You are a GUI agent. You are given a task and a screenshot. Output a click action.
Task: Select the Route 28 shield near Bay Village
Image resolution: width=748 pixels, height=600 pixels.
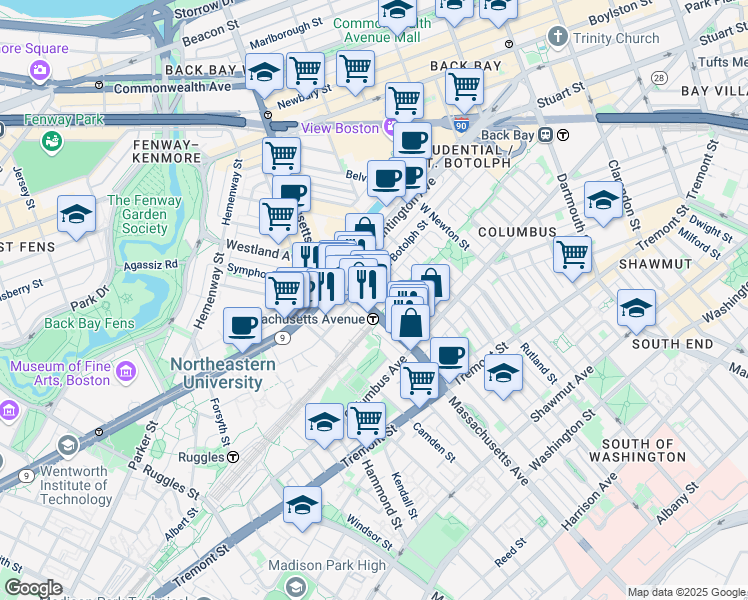coord(659,78)
